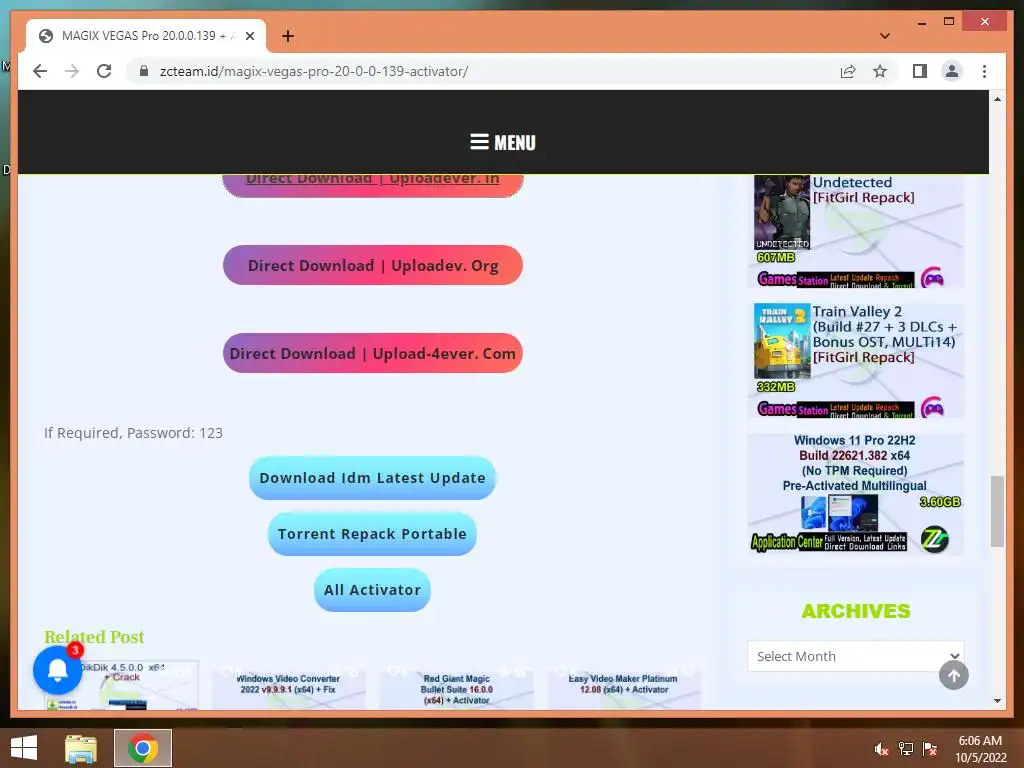Image resolution: width=1024 pixels, height=768 pixels.
Task: Open the Undetected [FitGirl Repack] post title
Action: (x=863, y=190)
